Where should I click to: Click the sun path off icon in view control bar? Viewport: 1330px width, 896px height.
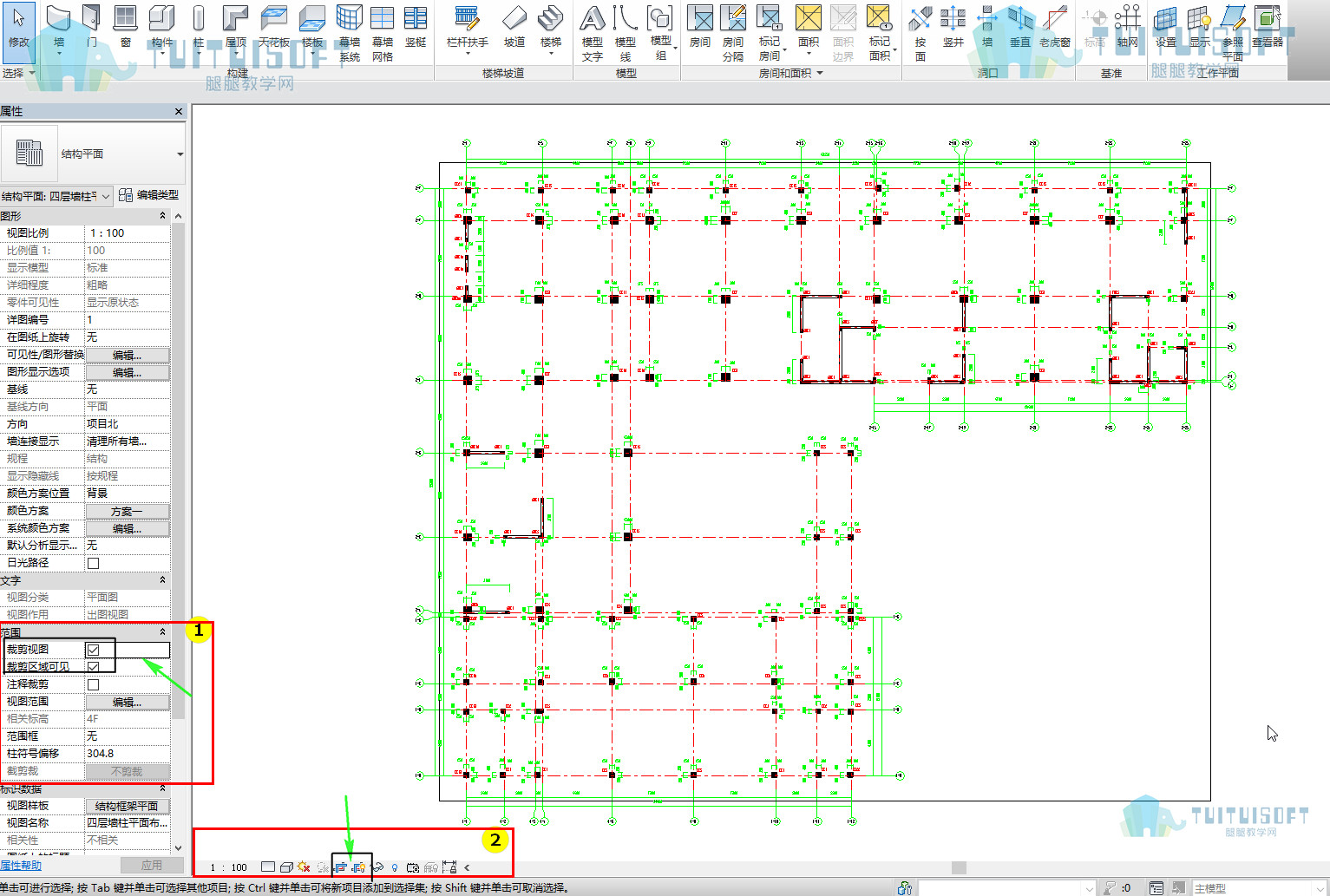(x=303, y=867)
